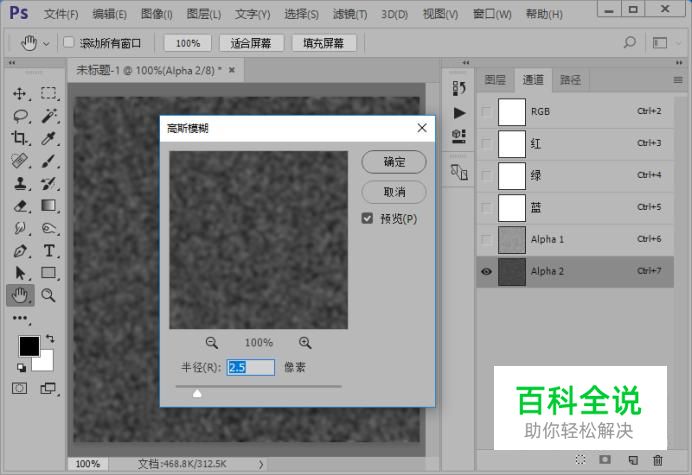This screenshot has width=692, height=475.
Task: Open the Actions panel play icon
Action: point(459,113)
